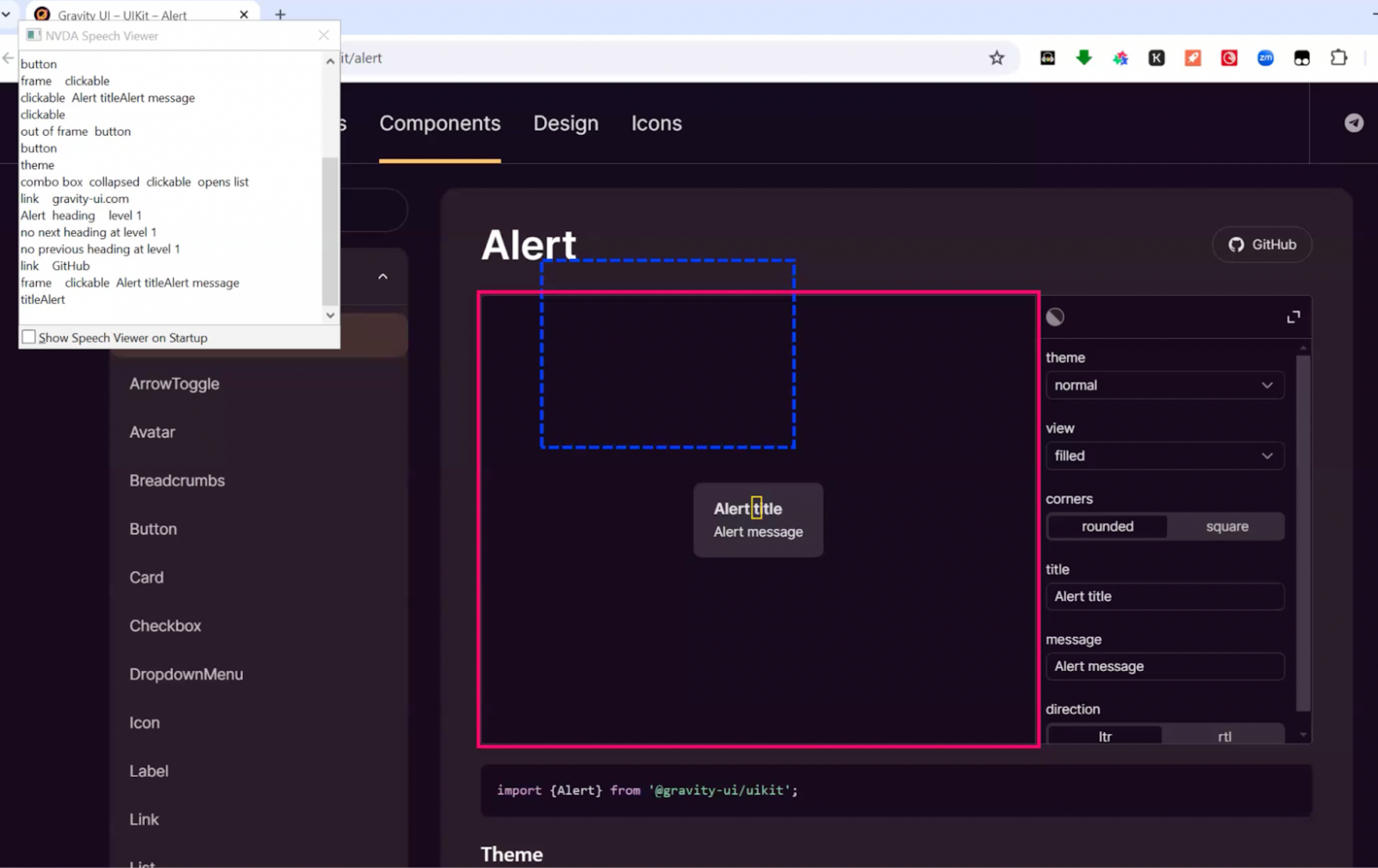
Task: Open the Alert GitHub link button
Action: pyautogui.click(x=1261, y=245)
